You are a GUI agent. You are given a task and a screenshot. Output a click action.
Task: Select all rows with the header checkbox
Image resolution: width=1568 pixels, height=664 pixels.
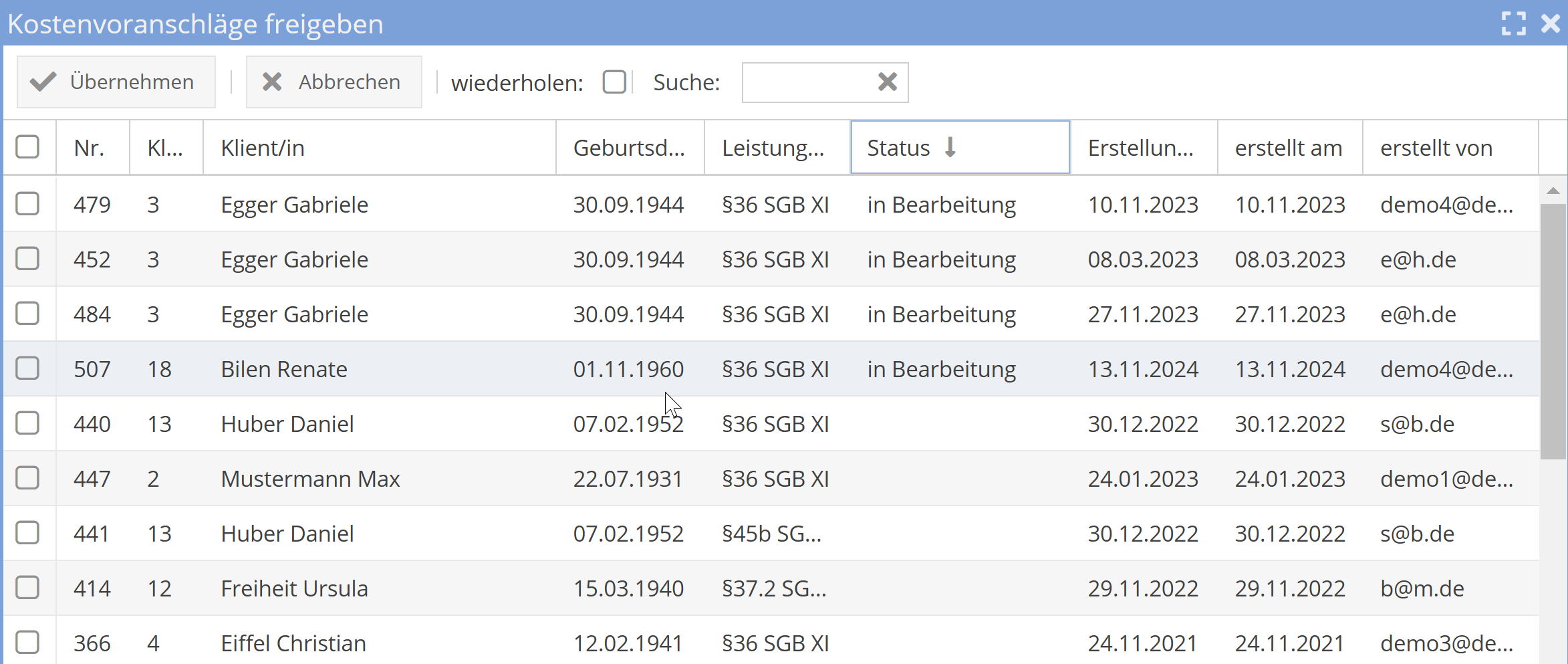coord(27,146)
